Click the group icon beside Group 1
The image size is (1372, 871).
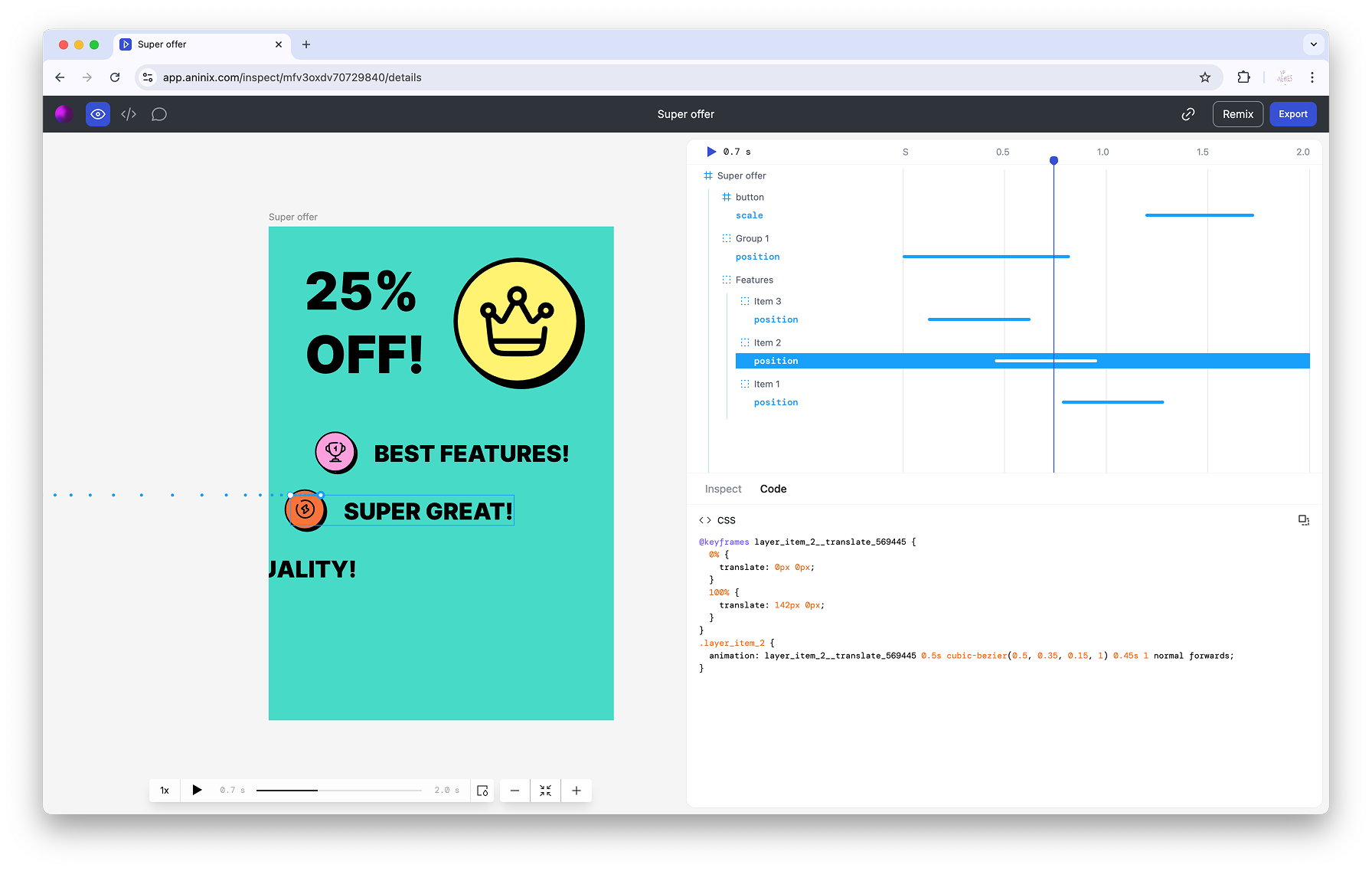(727, 238)
